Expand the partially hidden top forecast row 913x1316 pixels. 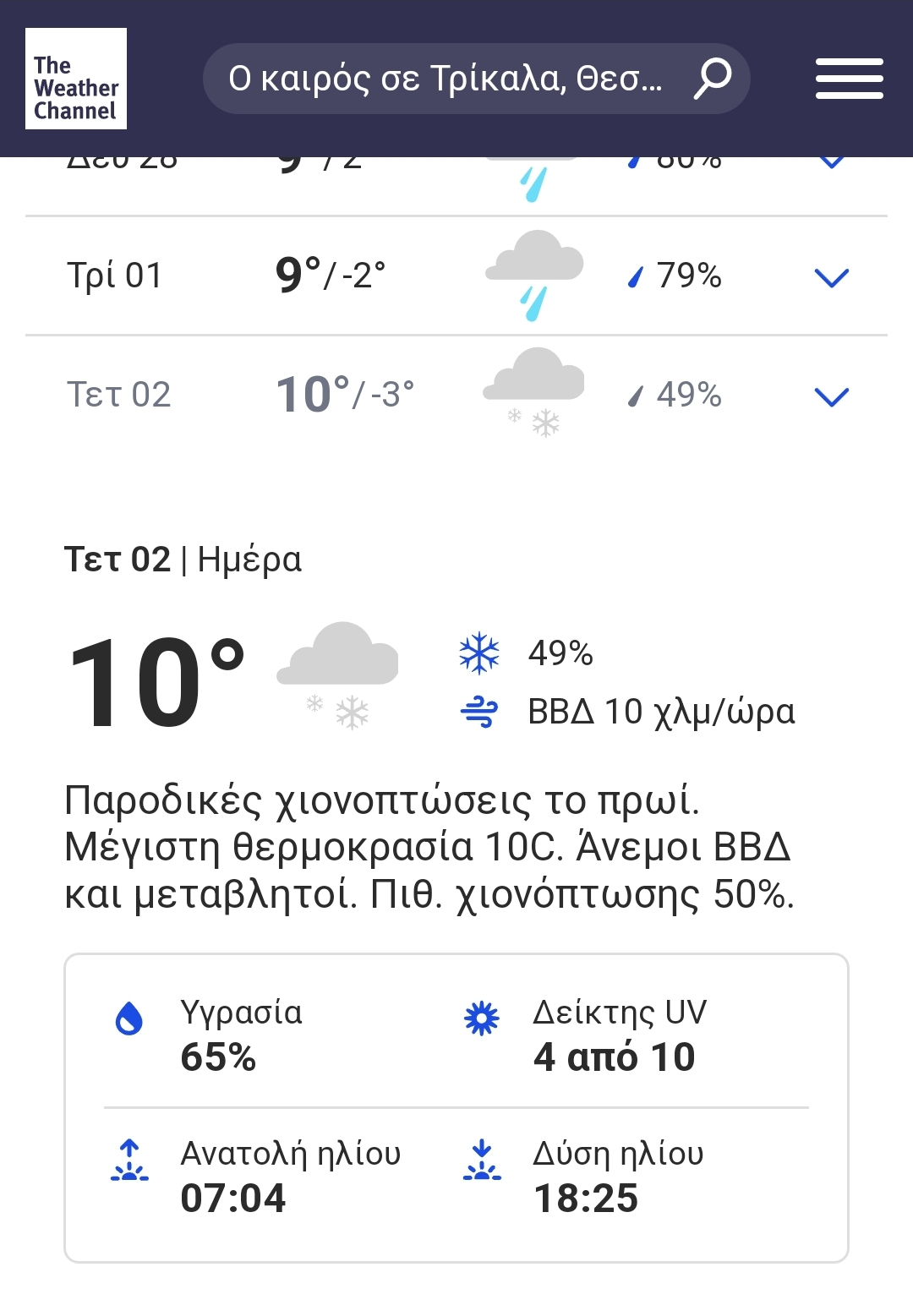click(x=831, y=162)
